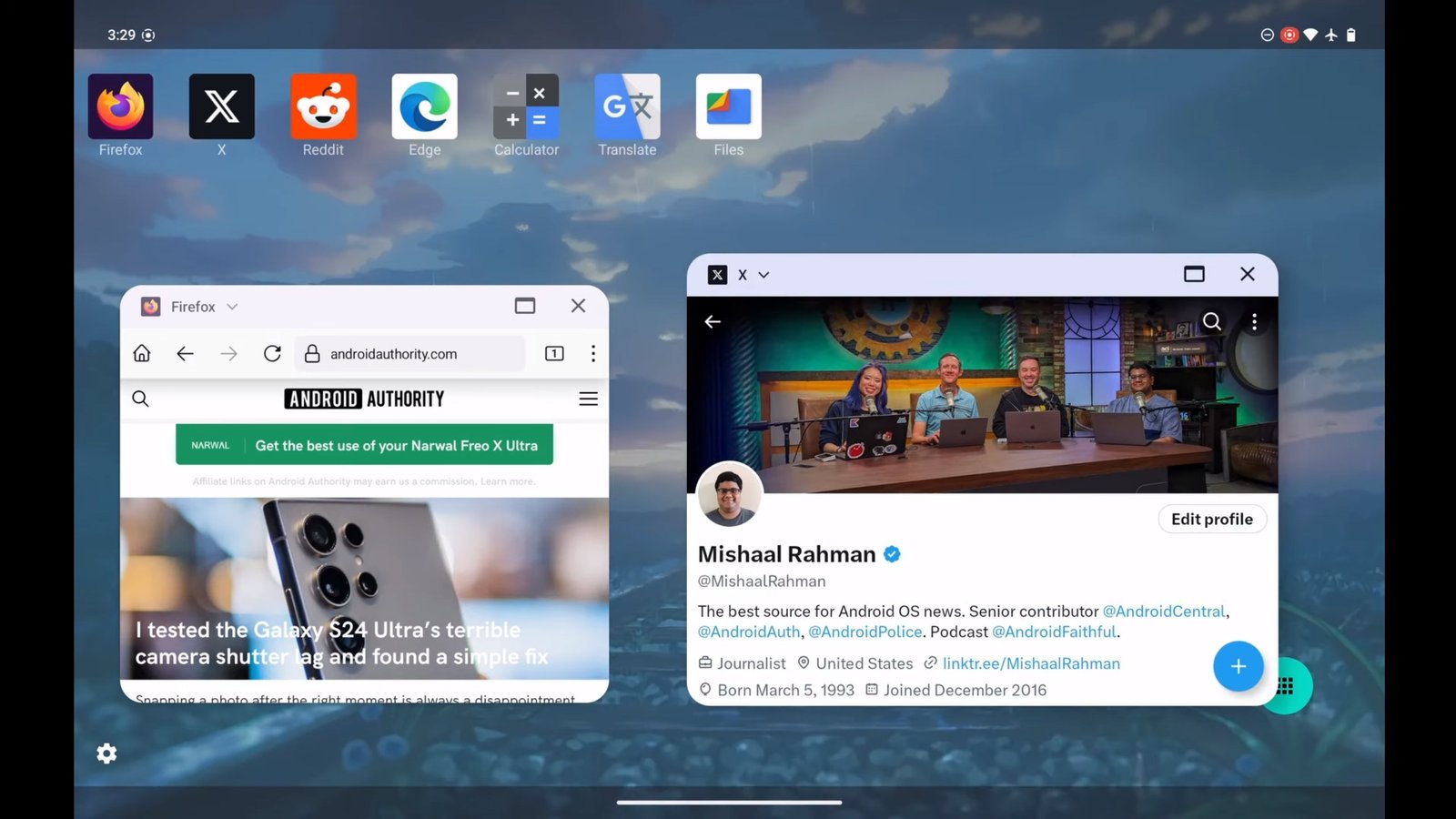Reload the page in Firefox
This screenshot has height=819, width=1456.
[272, 353]
